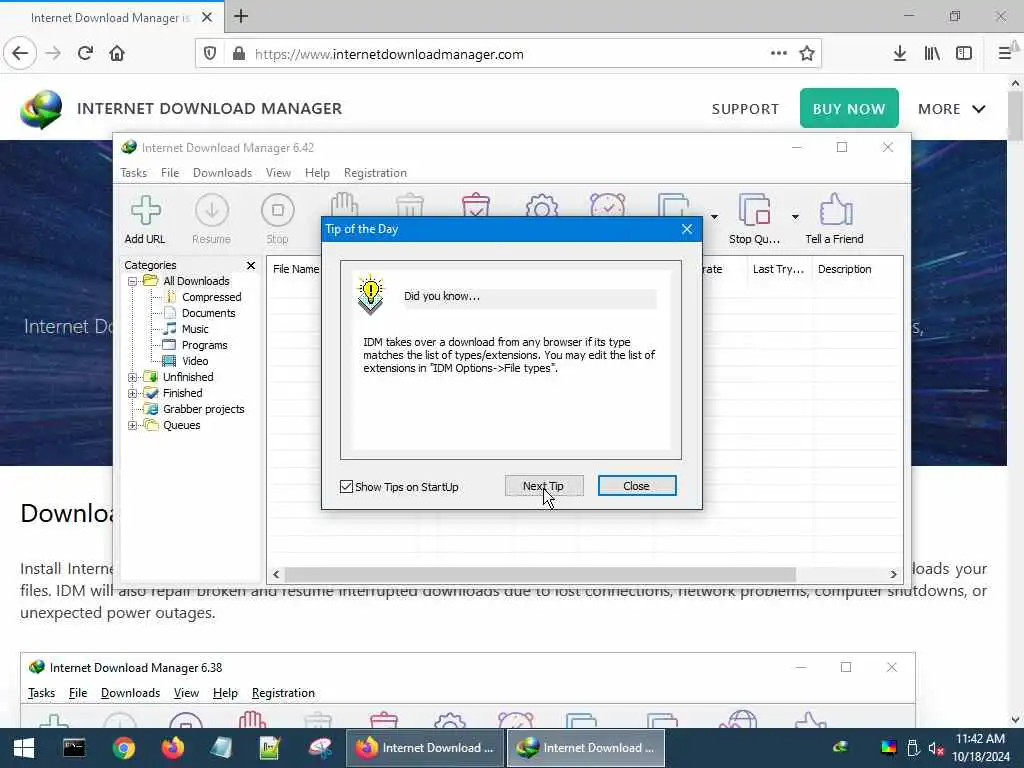Viewport: 1024px width, 768px height.
Task: Reload the page in Firefox
Action: tap(86, 54)
